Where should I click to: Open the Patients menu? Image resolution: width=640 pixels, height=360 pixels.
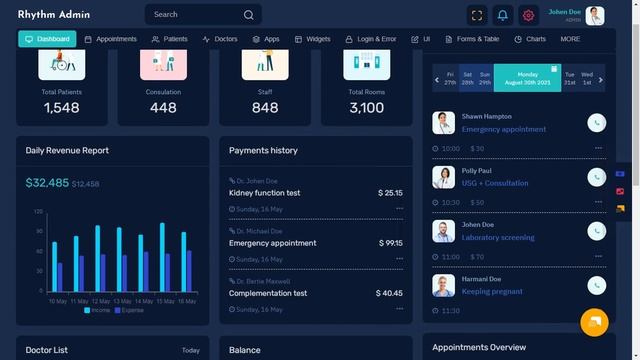pyautogui.click(x=169, y=39)
